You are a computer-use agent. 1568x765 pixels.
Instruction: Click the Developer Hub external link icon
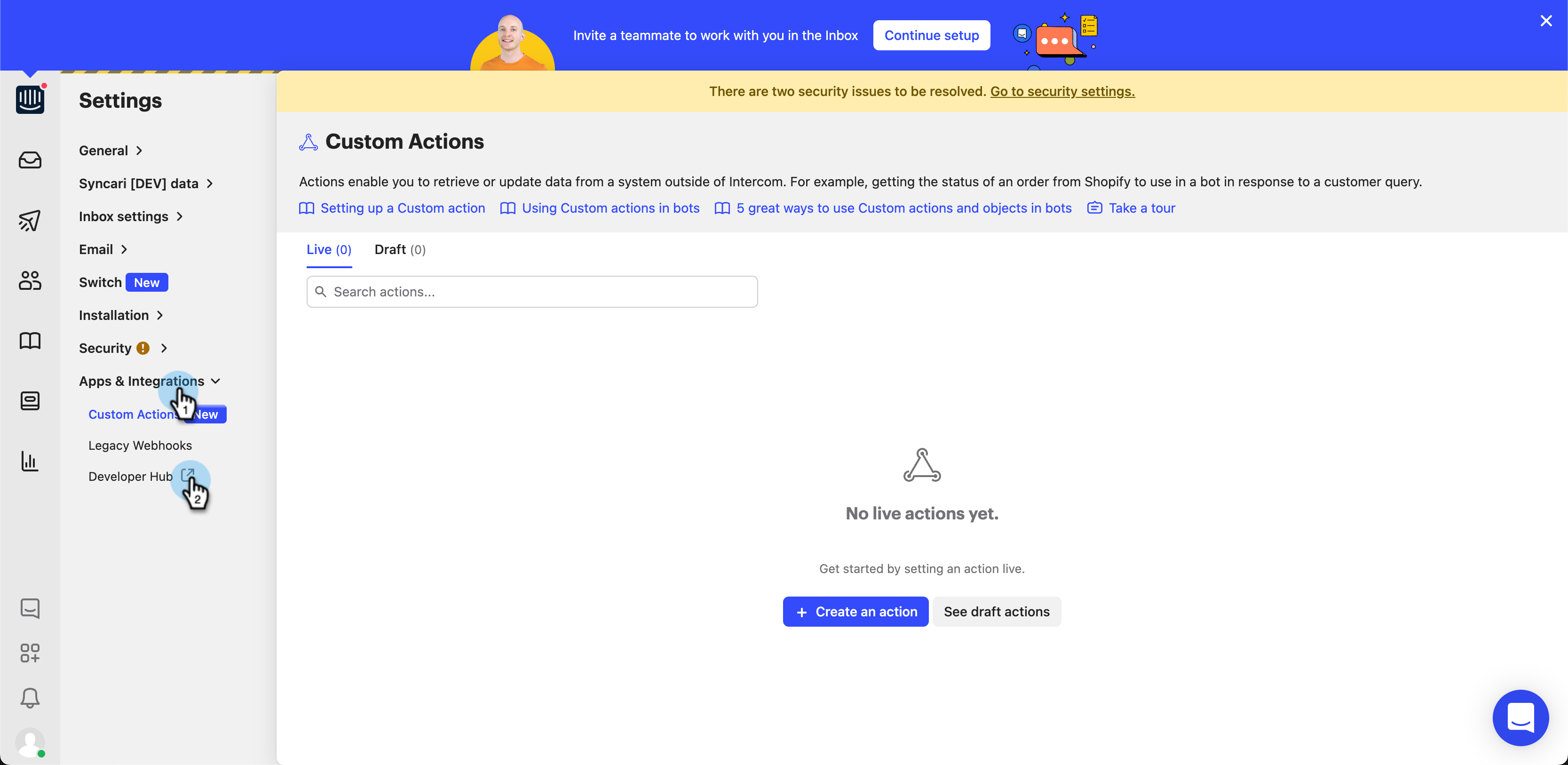[x=188, y=475]
